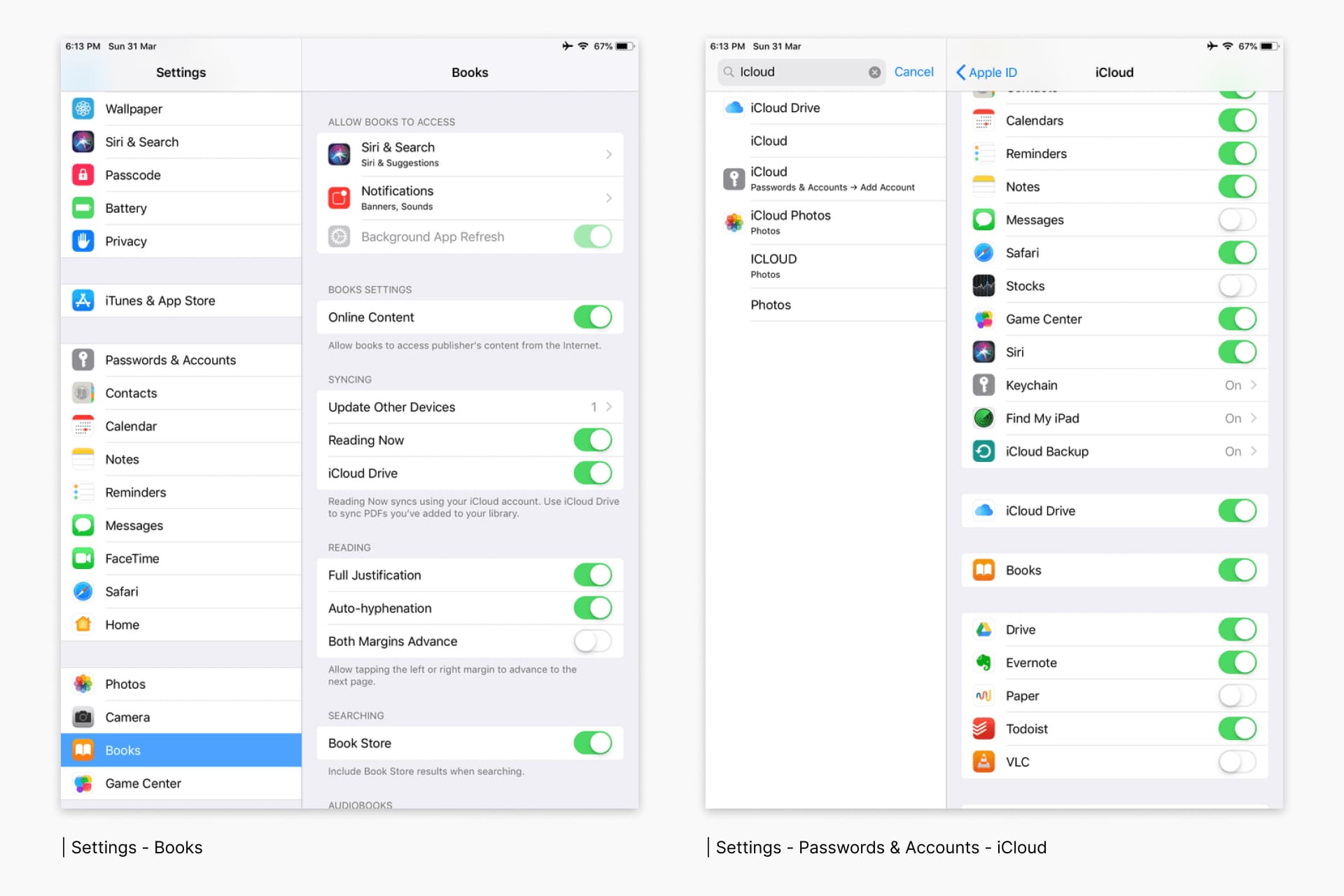Tap the iCloud search input field
This screenshot has width=1344, height=896.
coord(798,72)
